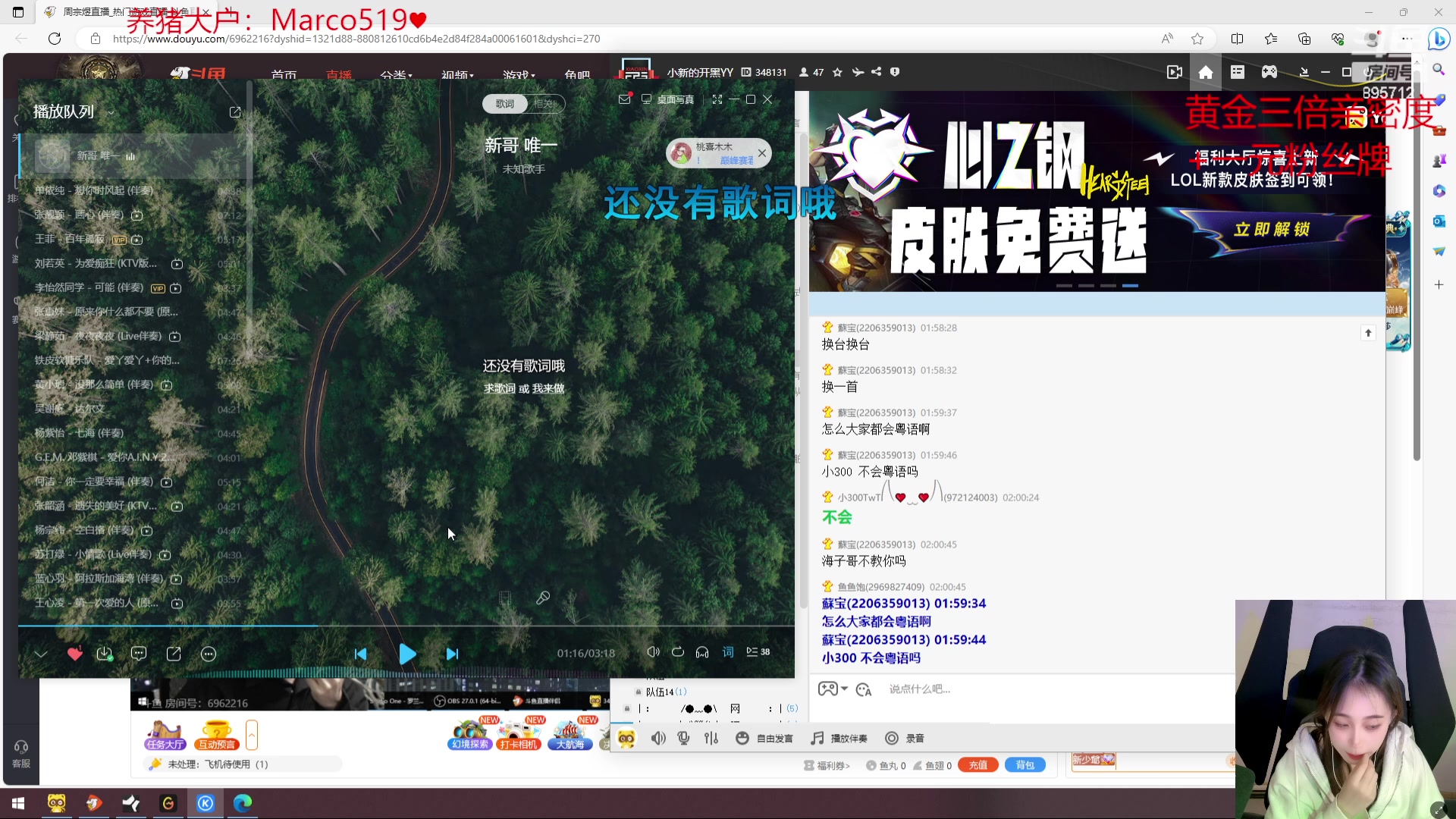
Task: Collapse the player with the down chevron
Action: (x=40, y=653)
